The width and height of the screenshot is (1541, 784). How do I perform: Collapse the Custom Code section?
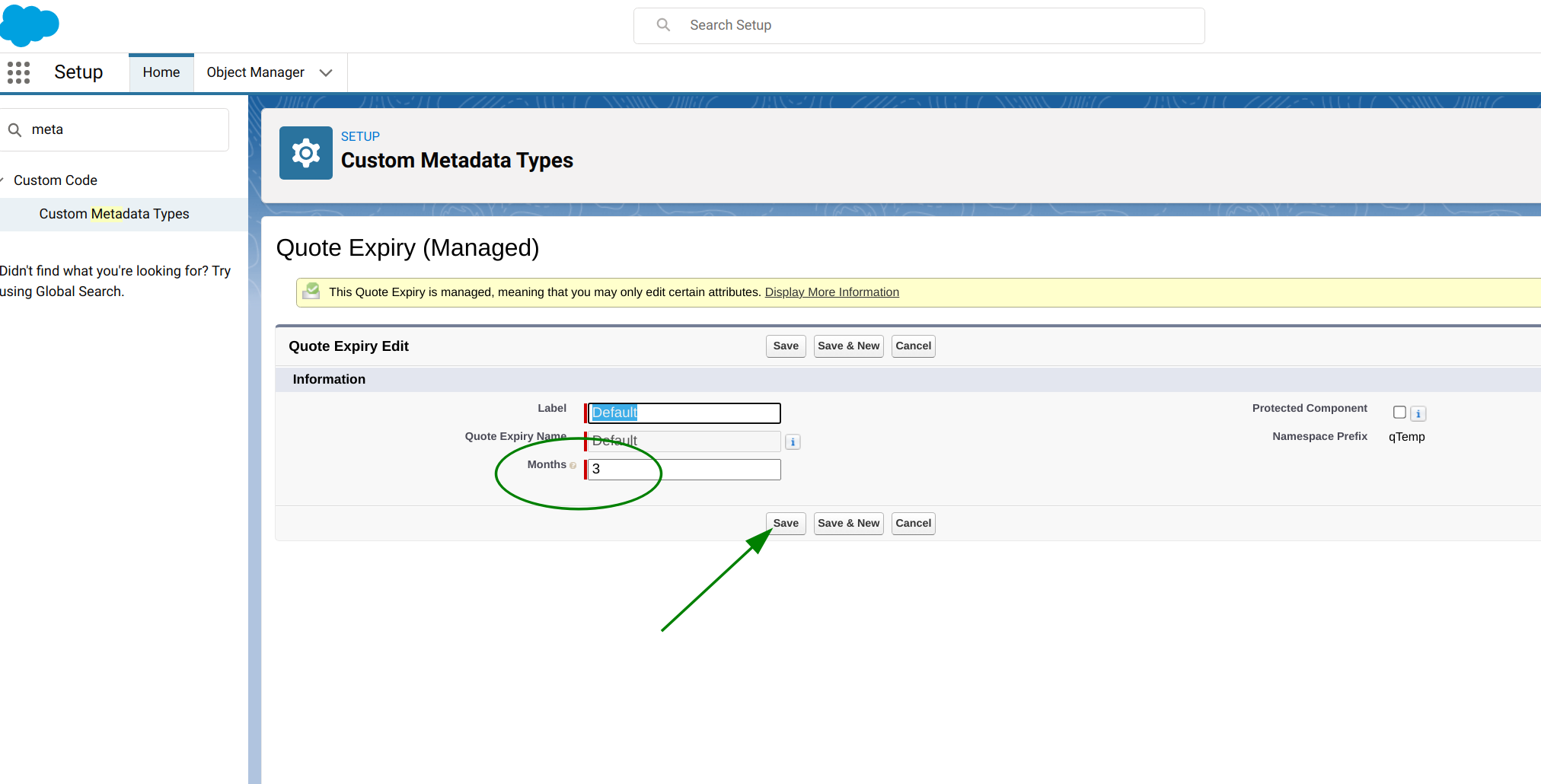coord(2,180)
